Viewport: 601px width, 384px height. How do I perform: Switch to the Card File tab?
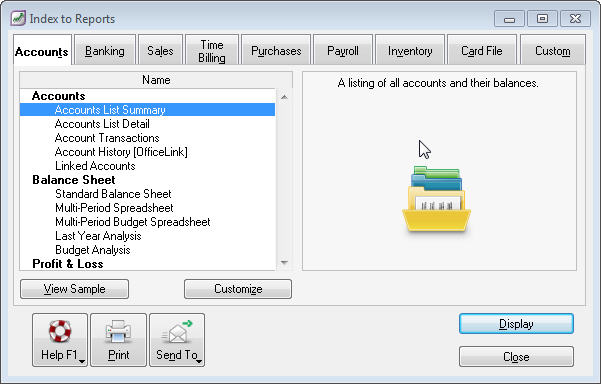point(482,51)
